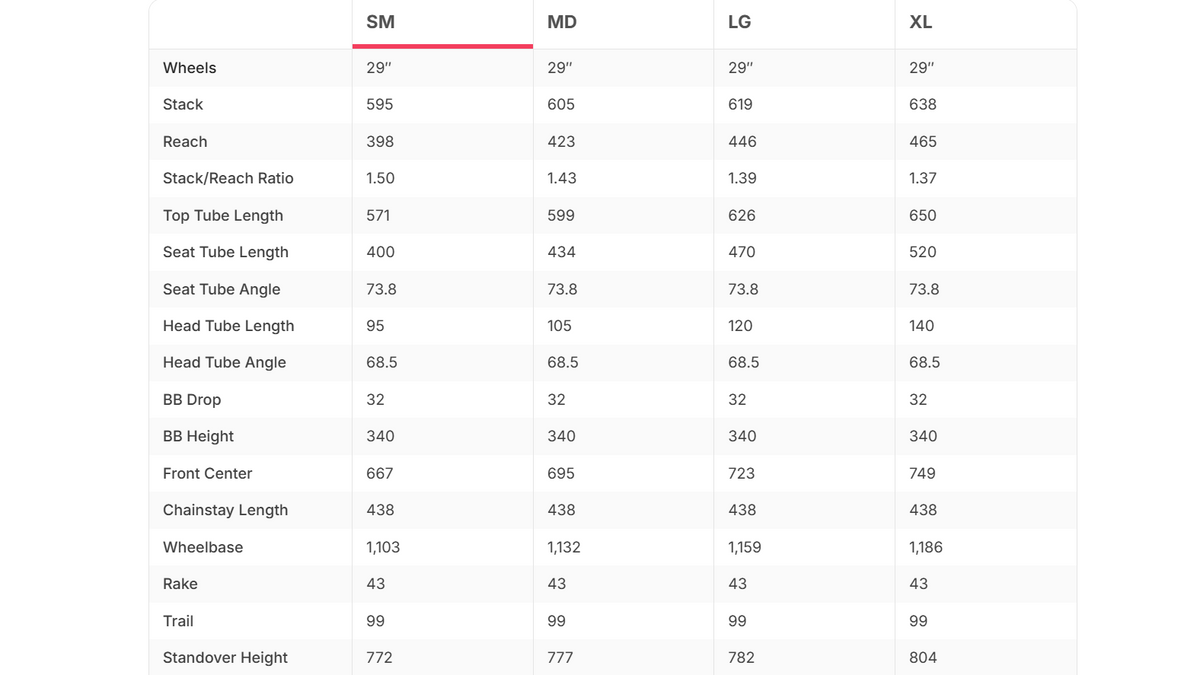The height and width of the screenshot is (675, 1200).
Task: Click the MD Front Center value 695
Action: [561, 473]
